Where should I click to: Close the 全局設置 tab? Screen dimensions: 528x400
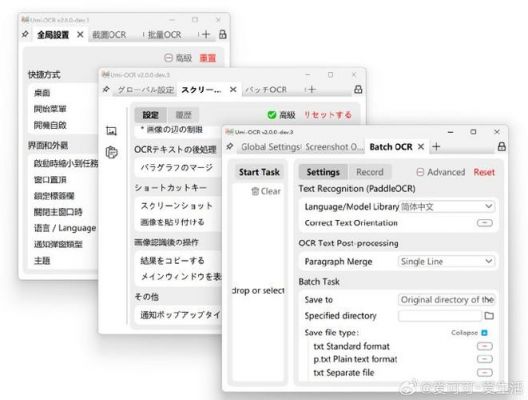(80, 34)
